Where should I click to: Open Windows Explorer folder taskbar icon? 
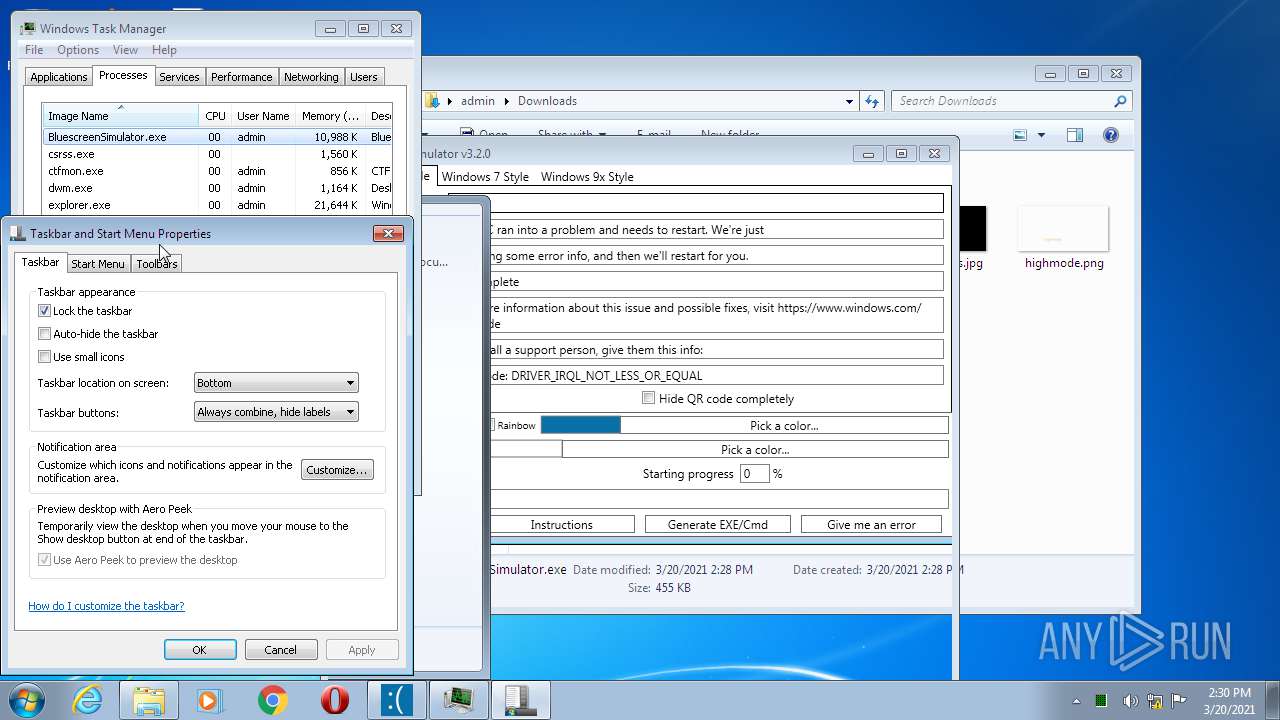pos(149,700)
